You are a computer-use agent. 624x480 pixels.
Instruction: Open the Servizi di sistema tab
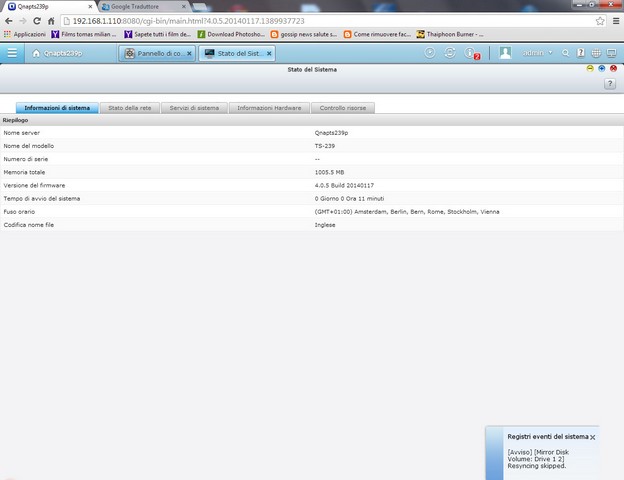coord(194,107)
